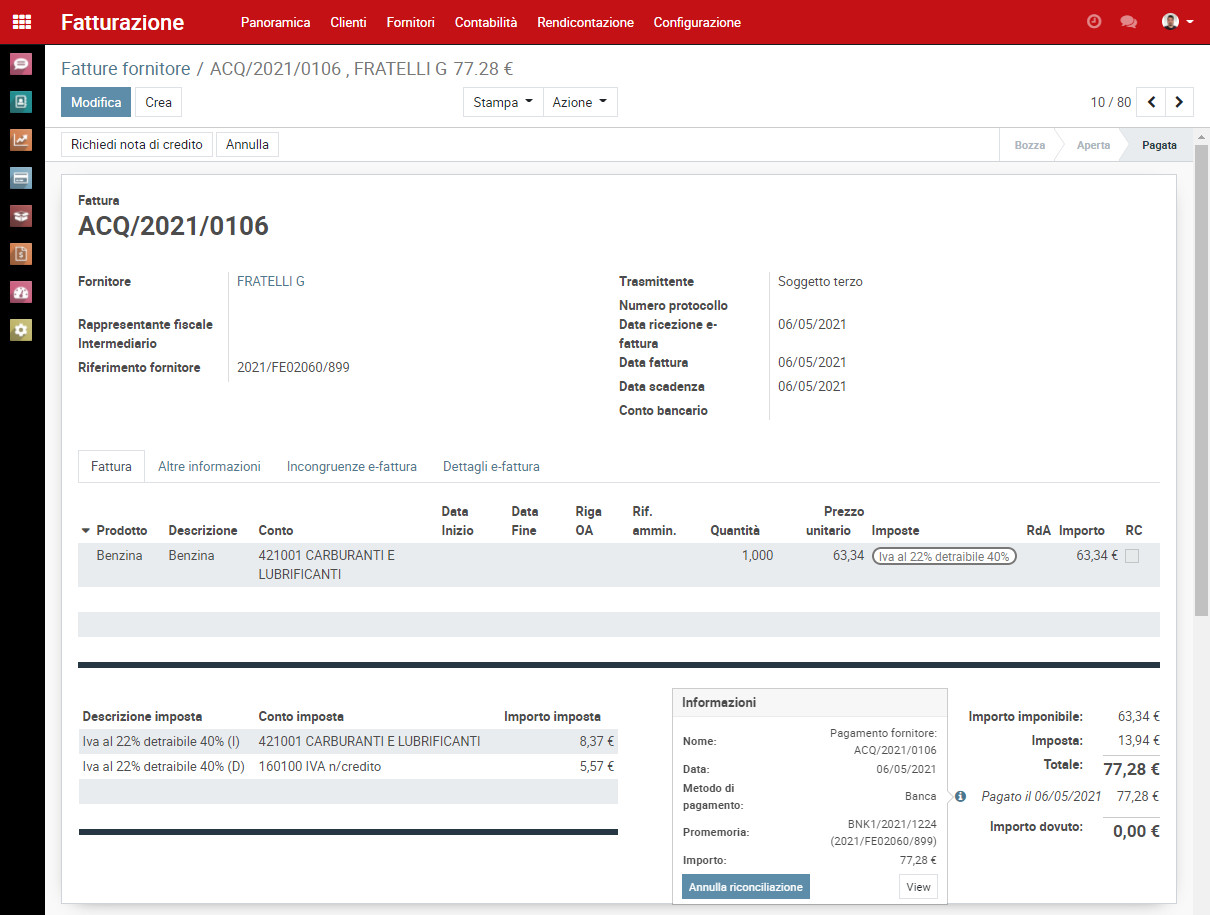
Task: Click the Imposte column header
Action: [895, 531]
